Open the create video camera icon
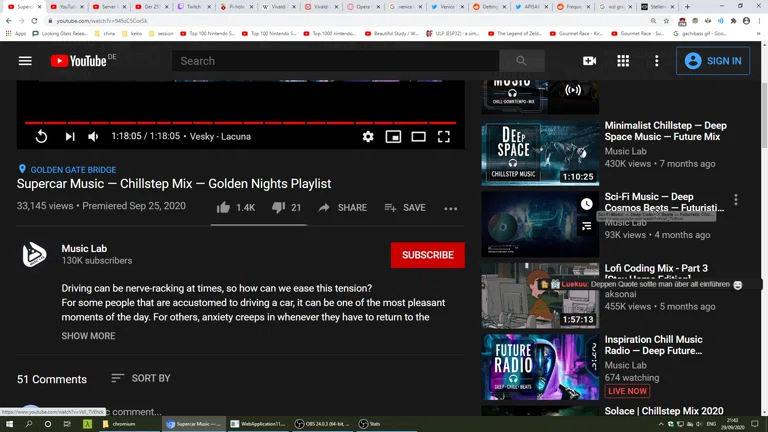This screenshot has width=768, height=432. (x=589, y=61)
